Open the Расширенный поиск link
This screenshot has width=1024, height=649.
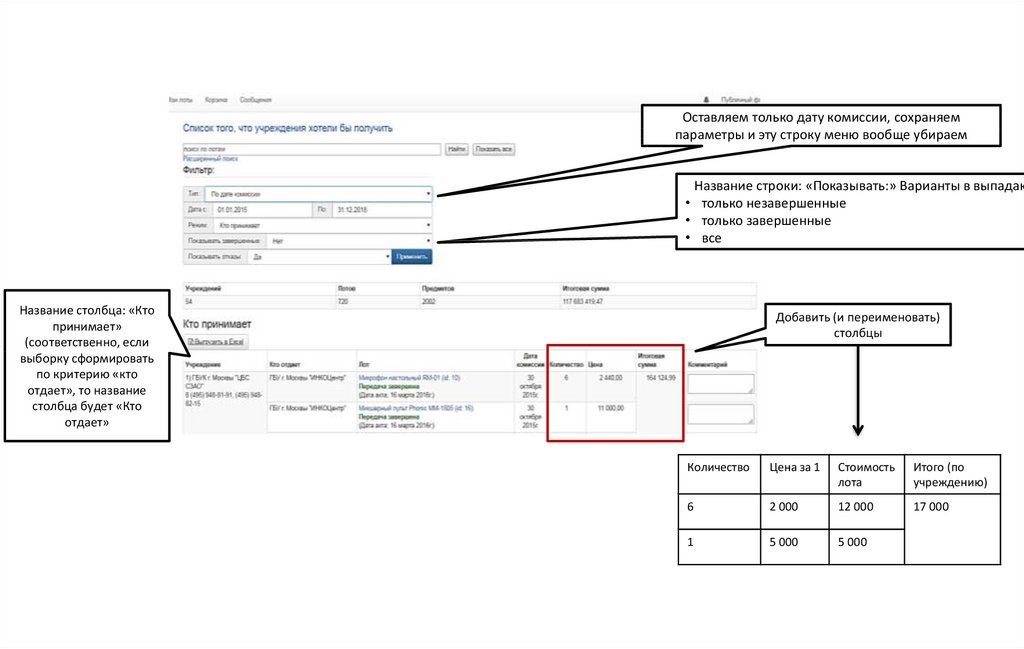(210, 159)
